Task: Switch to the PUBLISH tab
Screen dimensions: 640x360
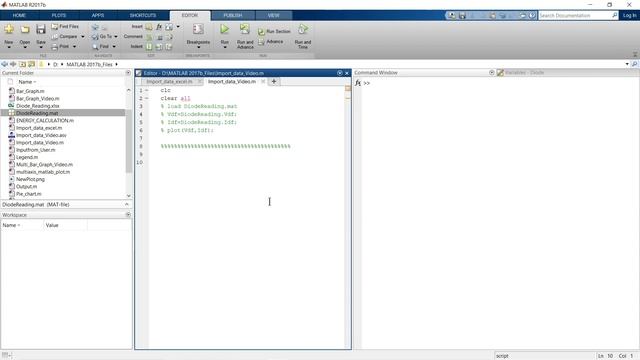Action: 233,16
